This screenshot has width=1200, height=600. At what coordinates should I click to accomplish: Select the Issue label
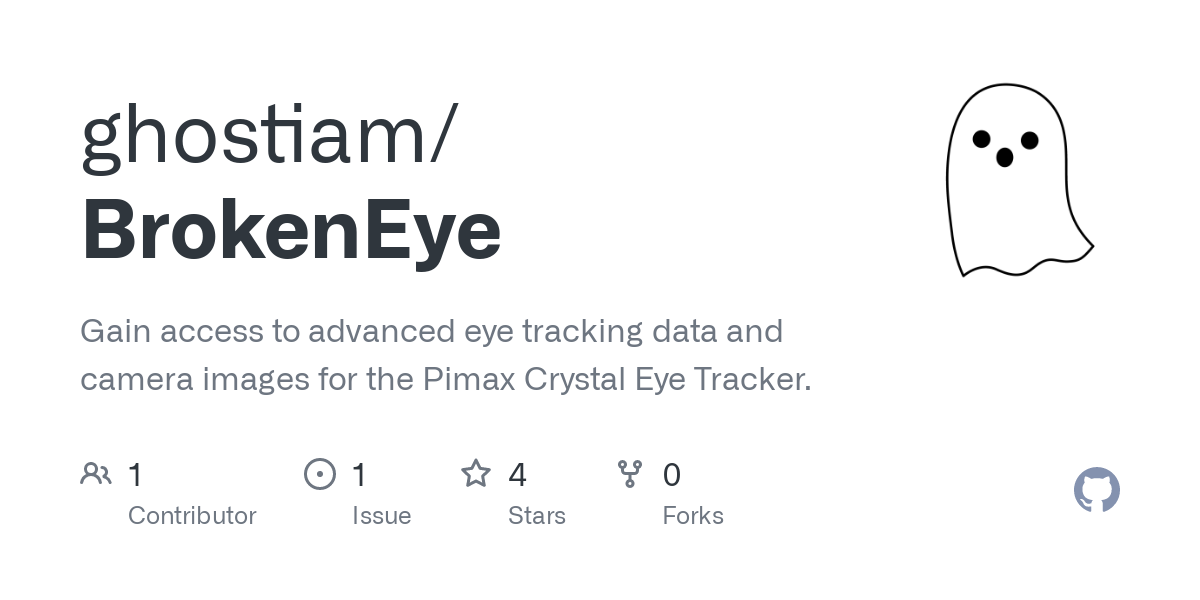point(381,516)
